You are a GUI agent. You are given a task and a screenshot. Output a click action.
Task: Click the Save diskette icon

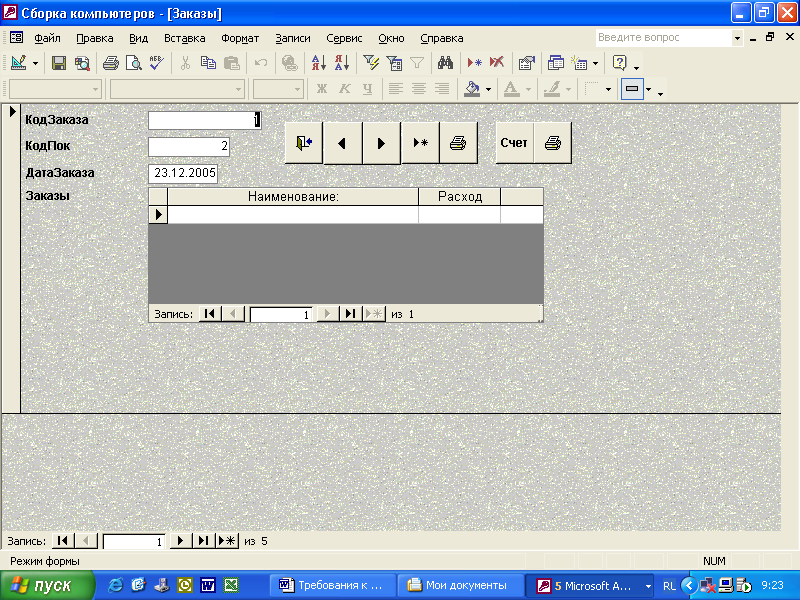[59, 63]
